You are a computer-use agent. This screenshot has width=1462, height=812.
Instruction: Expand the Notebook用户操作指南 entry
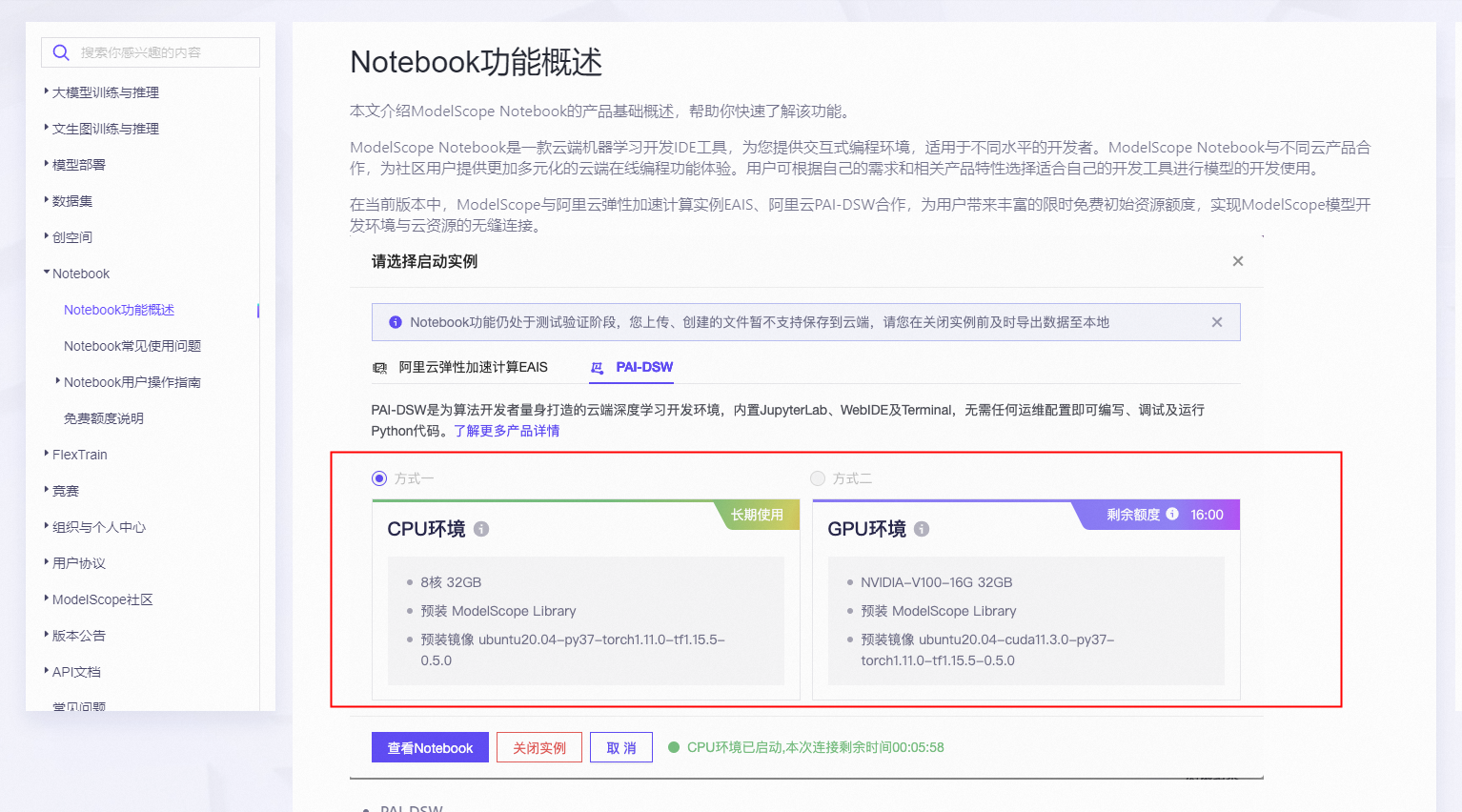pos(57,381)
